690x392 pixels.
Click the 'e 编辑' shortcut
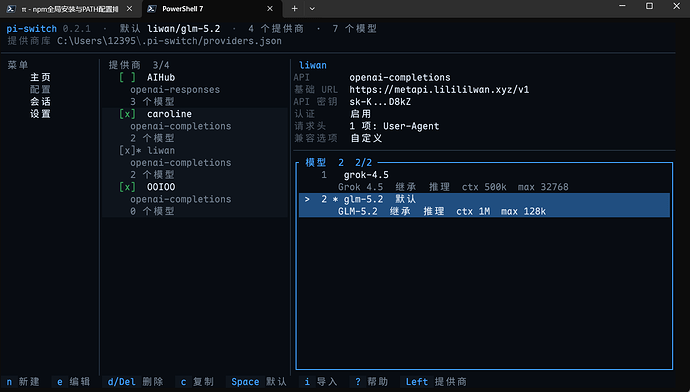(x=73, y=381)
